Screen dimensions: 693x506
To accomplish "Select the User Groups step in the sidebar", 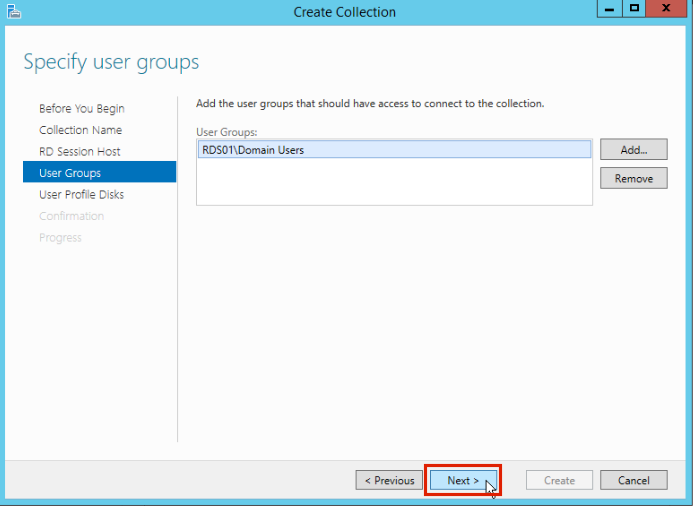I will 70,173.
